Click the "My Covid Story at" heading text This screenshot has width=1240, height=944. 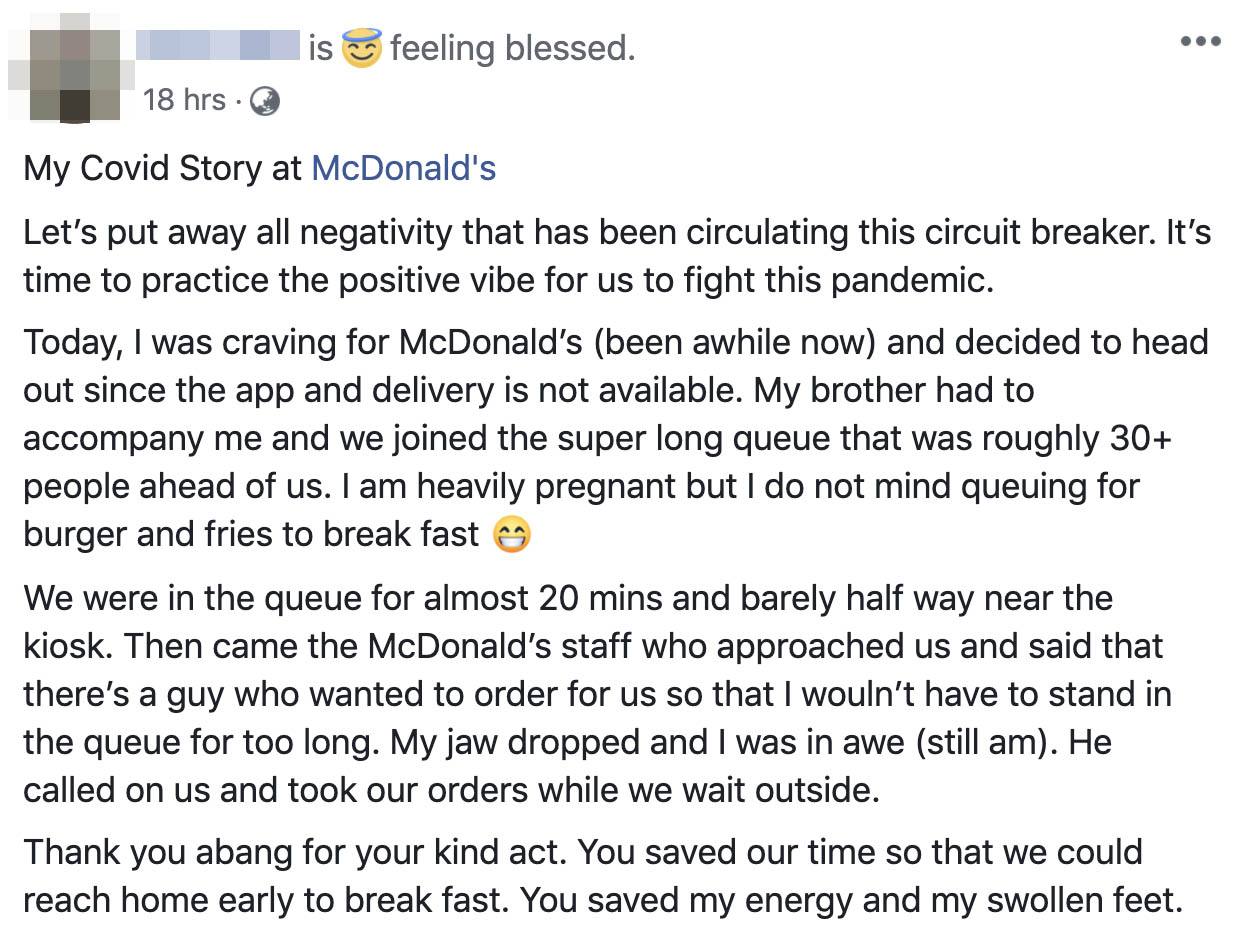[x=162, y=168]
